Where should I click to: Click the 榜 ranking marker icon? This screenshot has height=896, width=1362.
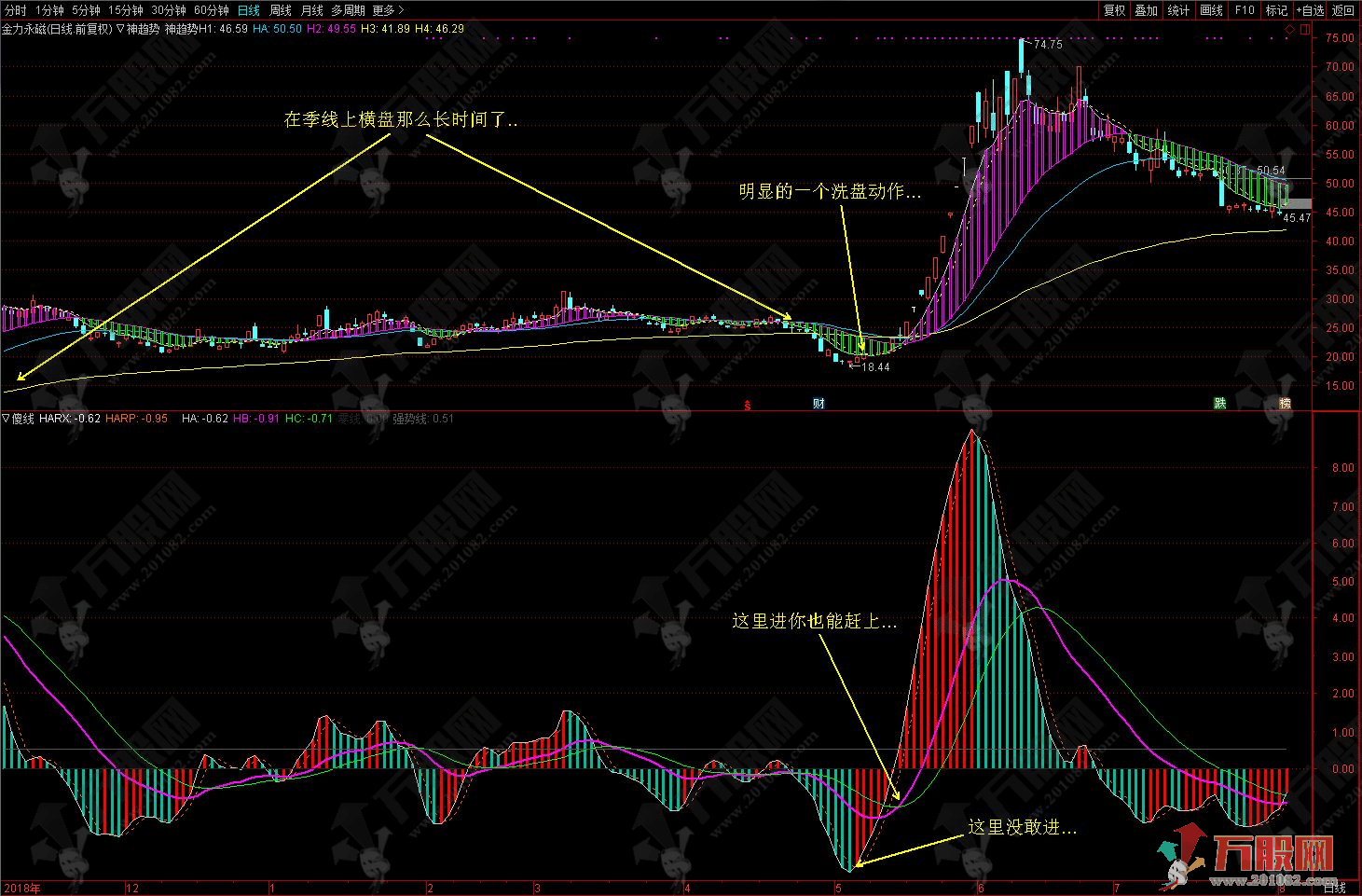[x=1286, y=404]
